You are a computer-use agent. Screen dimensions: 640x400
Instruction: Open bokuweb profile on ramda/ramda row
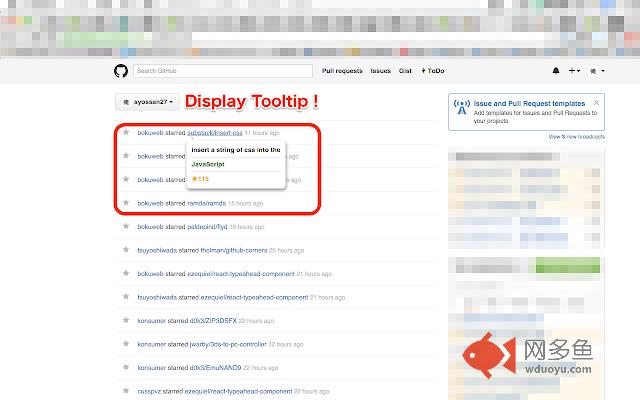(150, 203)
